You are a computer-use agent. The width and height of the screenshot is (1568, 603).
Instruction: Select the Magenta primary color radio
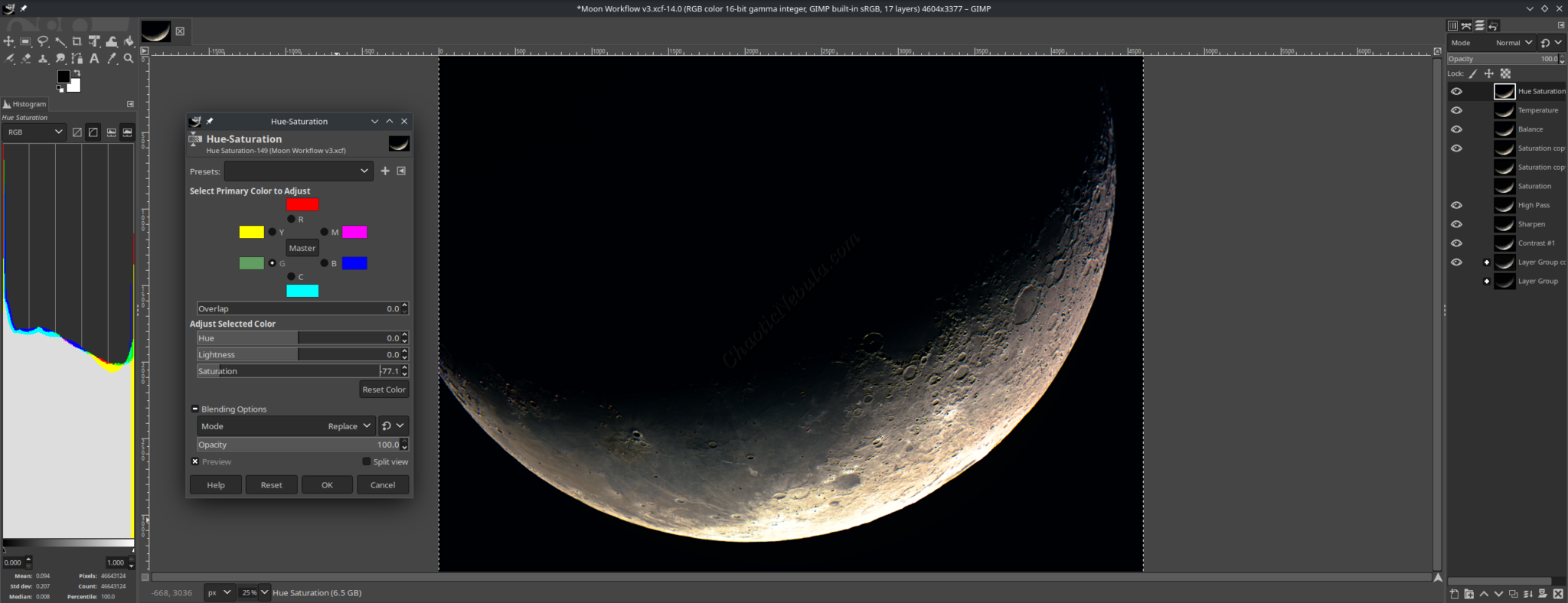point(324,232)
